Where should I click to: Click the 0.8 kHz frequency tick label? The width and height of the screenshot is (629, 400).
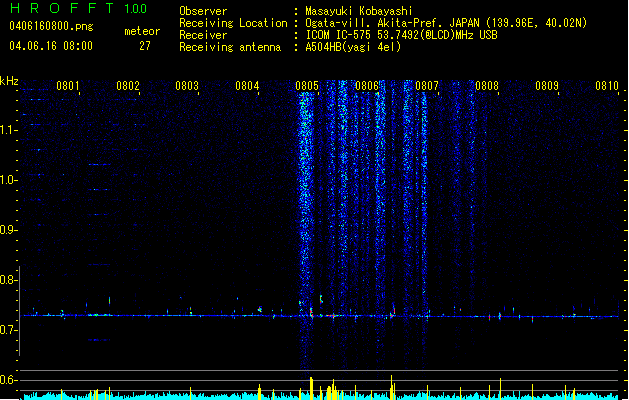point(8,280)
